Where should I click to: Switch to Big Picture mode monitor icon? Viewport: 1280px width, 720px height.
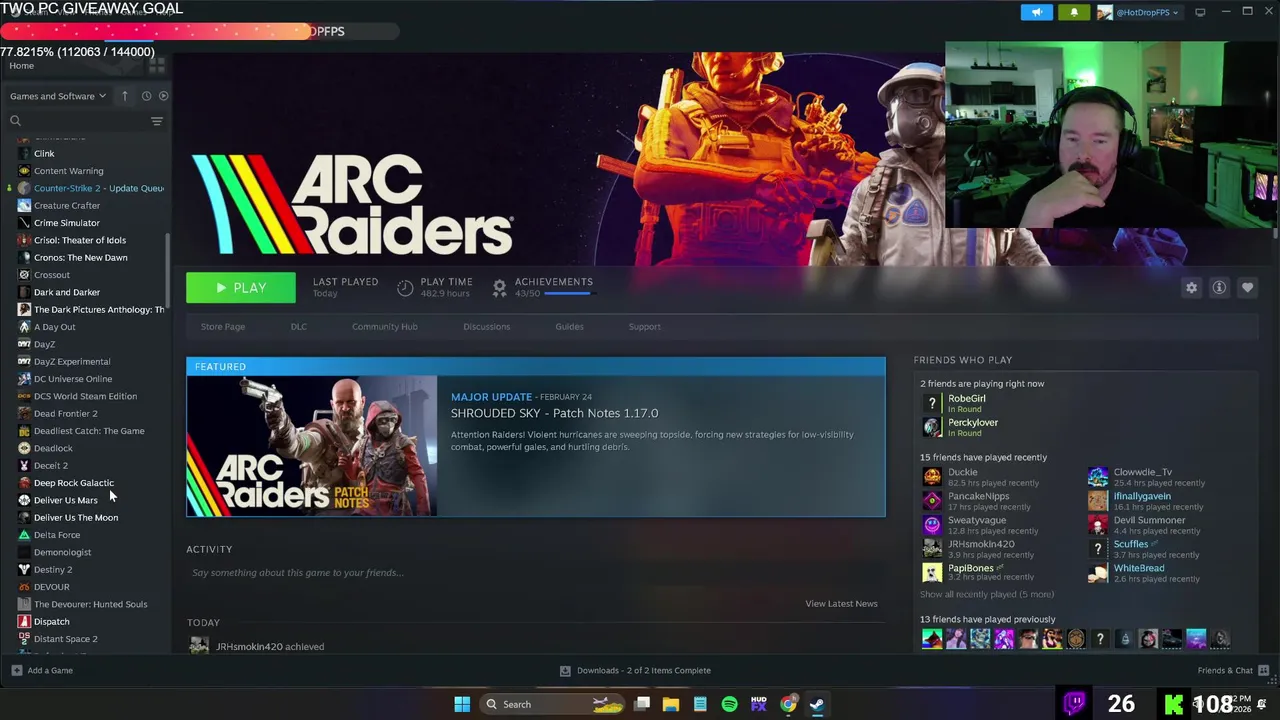[1200, 12]
